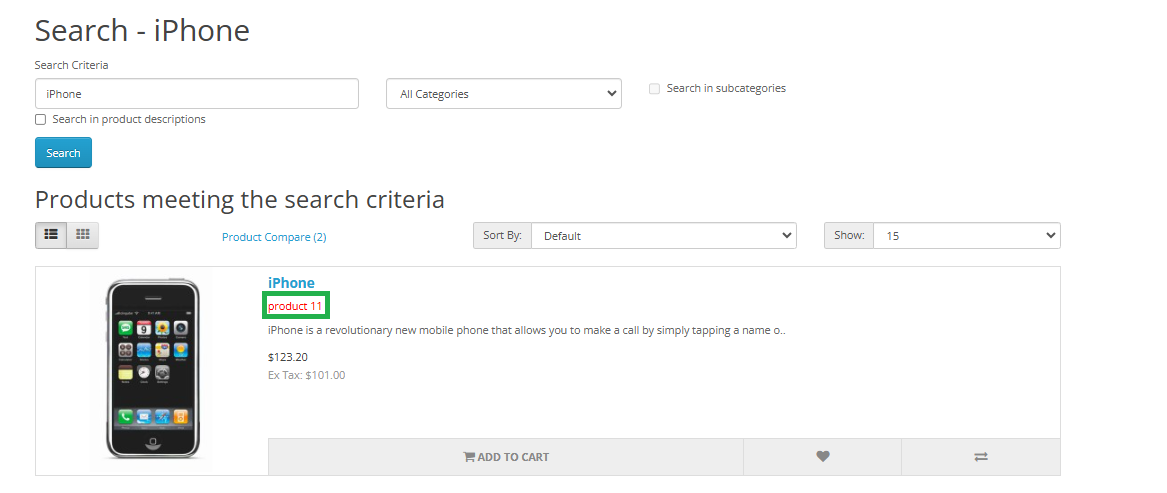Toggle the search in subcategories checkbox
The image size is (1167, 493).
pos(654,89)
